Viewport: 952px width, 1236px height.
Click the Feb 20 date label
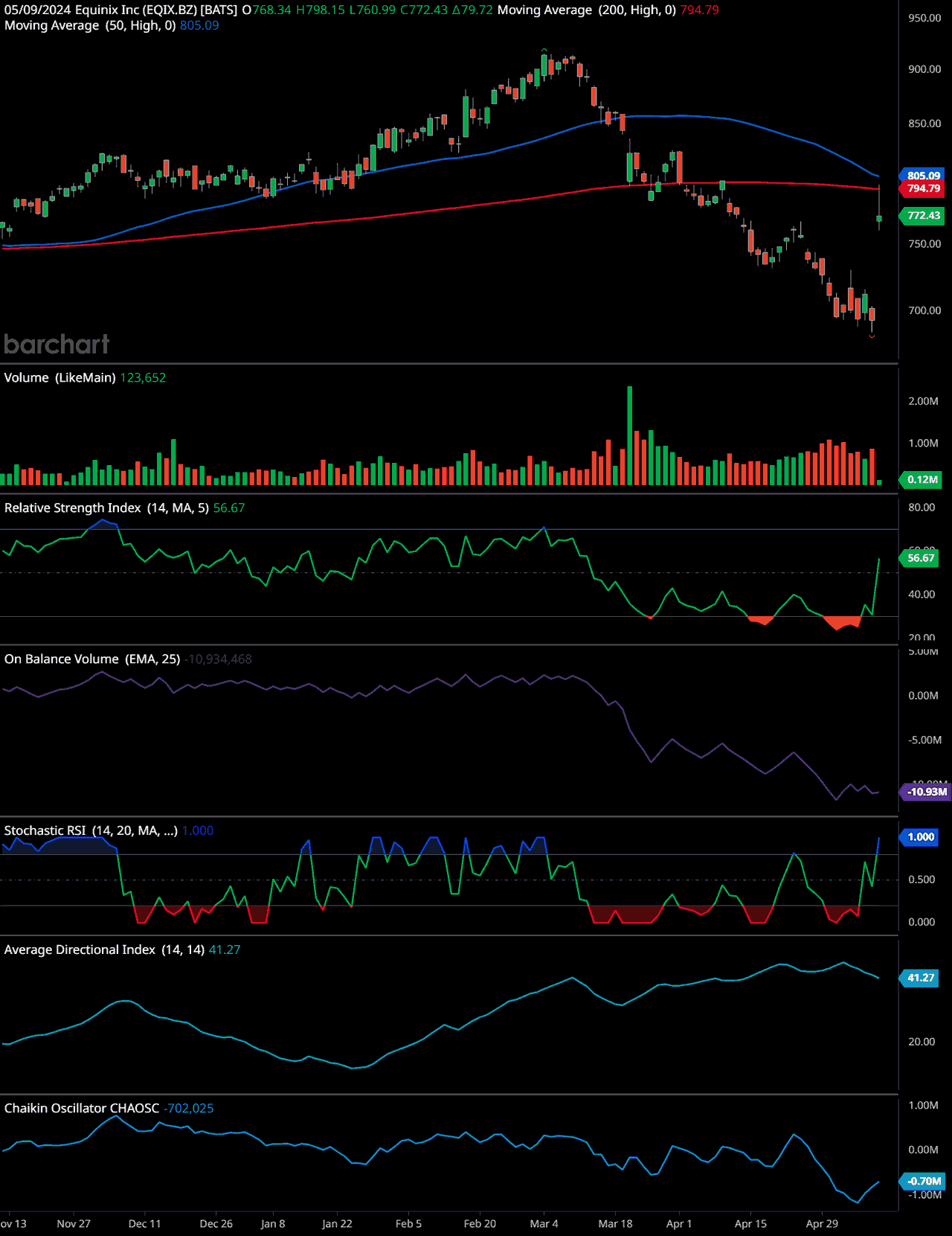[x=480, y=1224]
